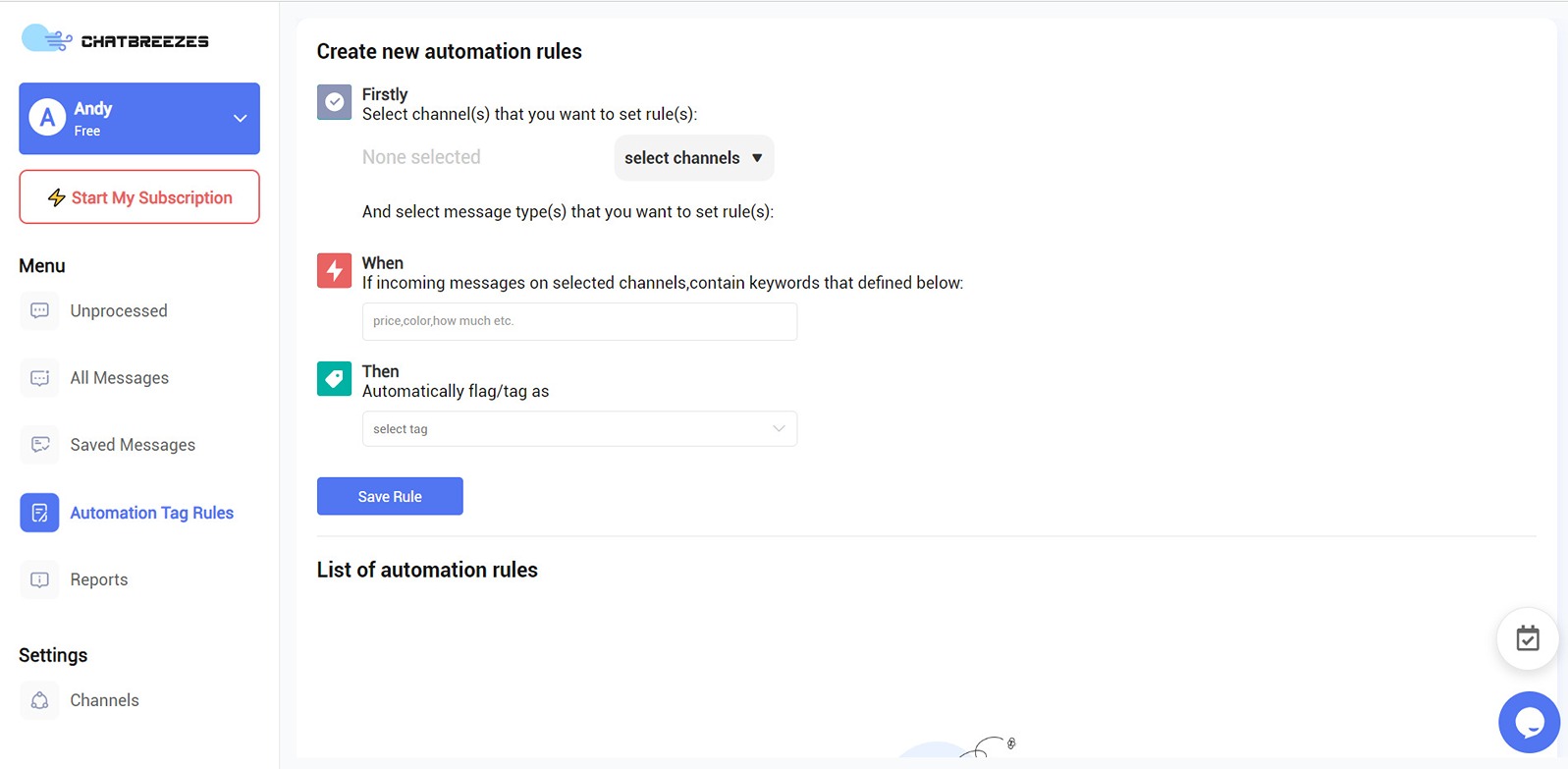Expand the Andy account chevron
1568x769 pixels.
[240, 119]
